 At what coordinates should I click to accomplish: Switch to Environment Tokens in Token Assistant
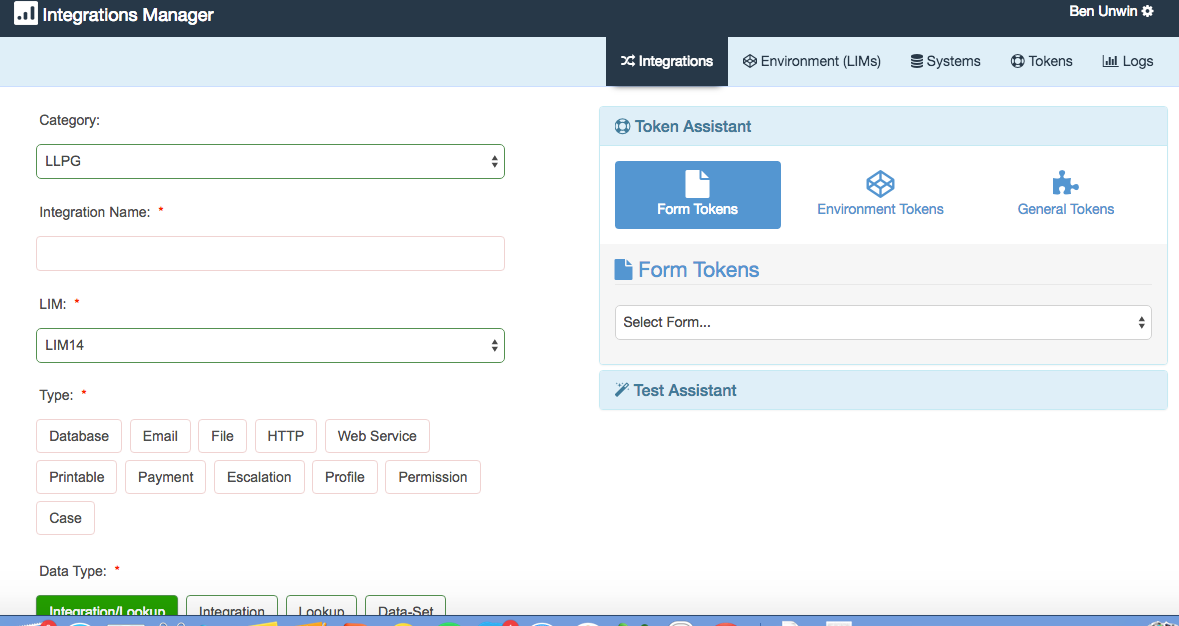[880, 194]
